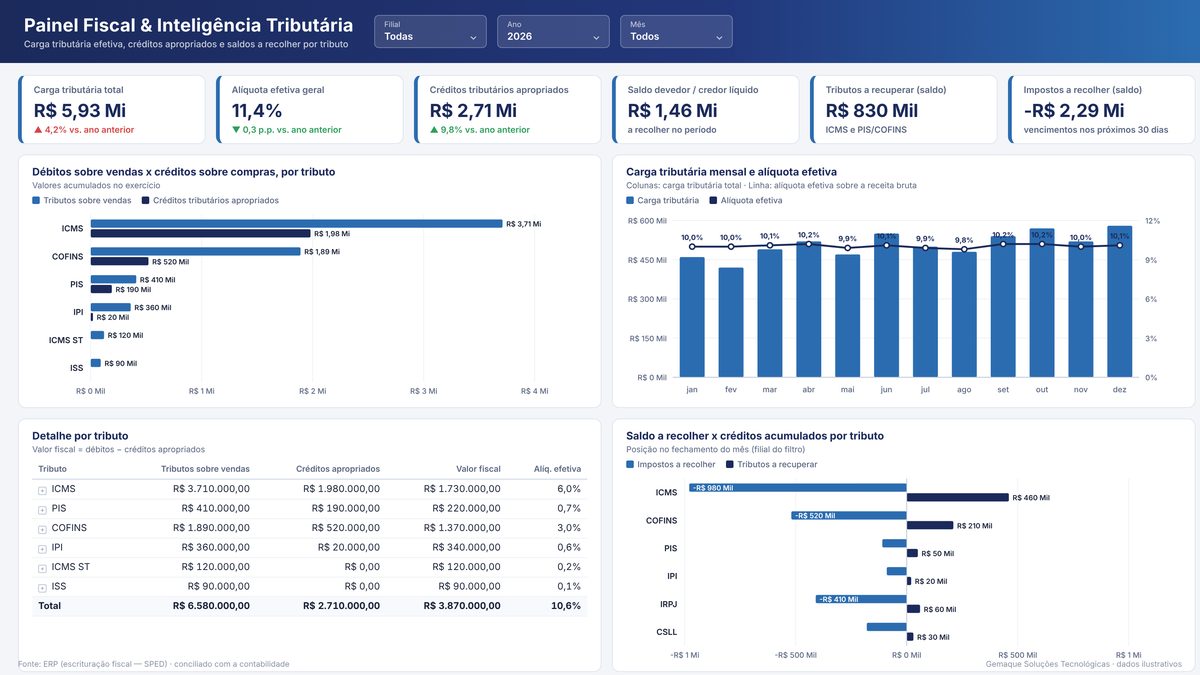Click the jan column in monthly chart
This screenshot has height=675, width=1200.
tap(692, 317)
